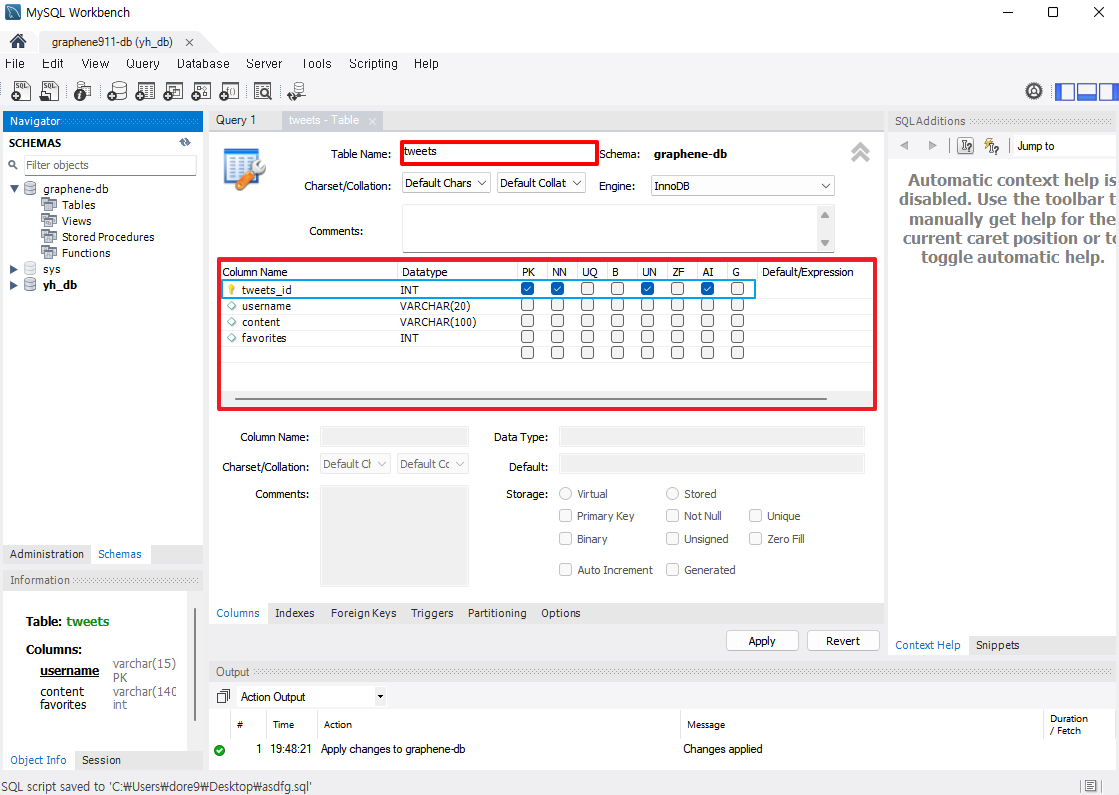Viewport: 1119px width, 795px height.
Task: Go forward in SQL Additions help
Action: 932,146
